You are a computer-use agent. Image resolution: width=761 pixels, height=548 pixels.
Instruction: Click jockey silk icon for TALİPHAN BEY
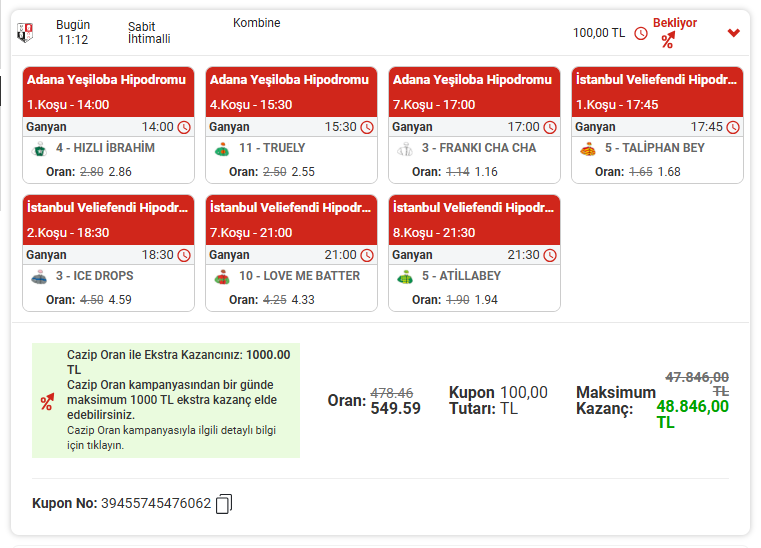click(x=588, y=149)
